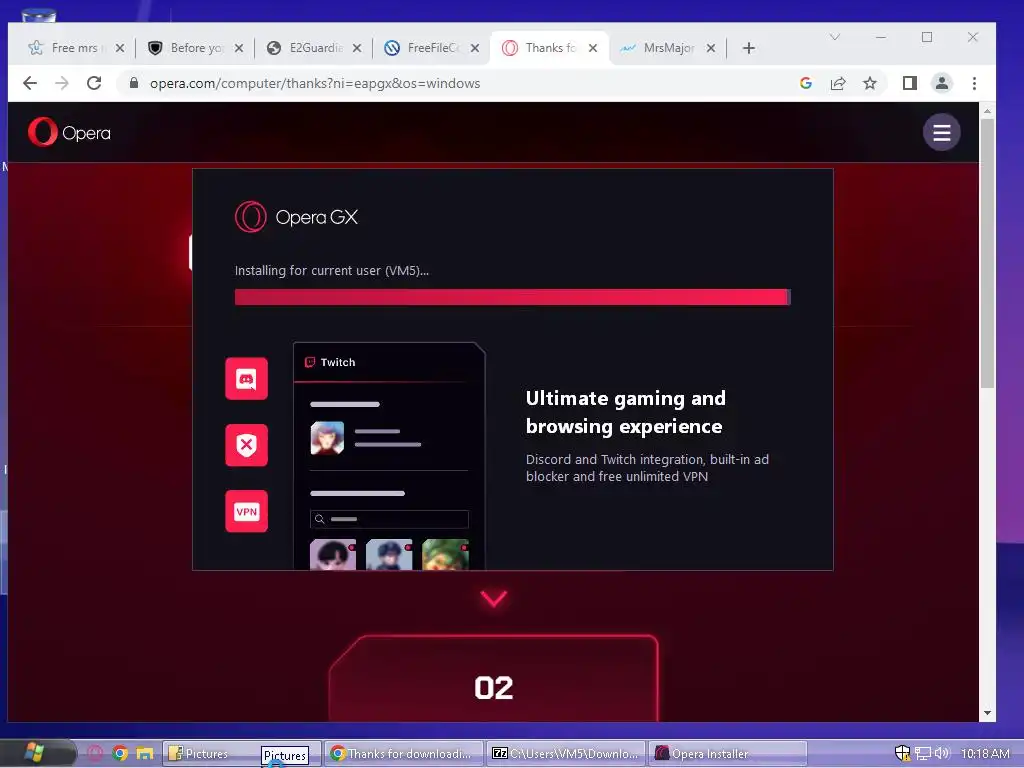Open a new browser tab

click(x=749, y=48)
